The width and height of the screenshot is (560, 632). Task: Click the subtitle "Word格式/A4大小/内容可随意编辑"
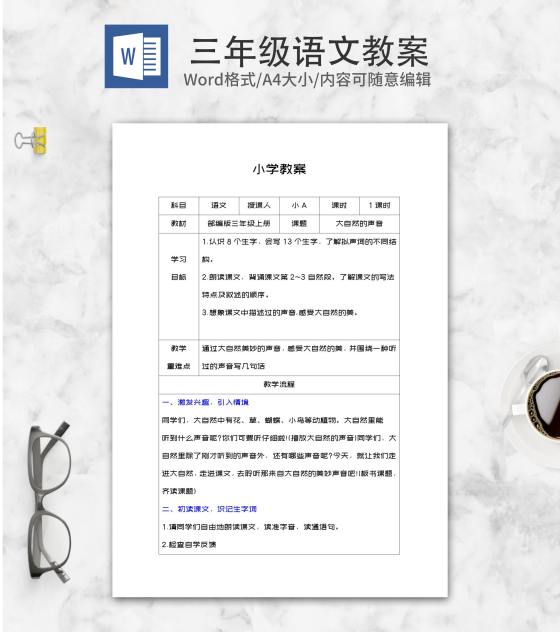[x=307, y=80]
